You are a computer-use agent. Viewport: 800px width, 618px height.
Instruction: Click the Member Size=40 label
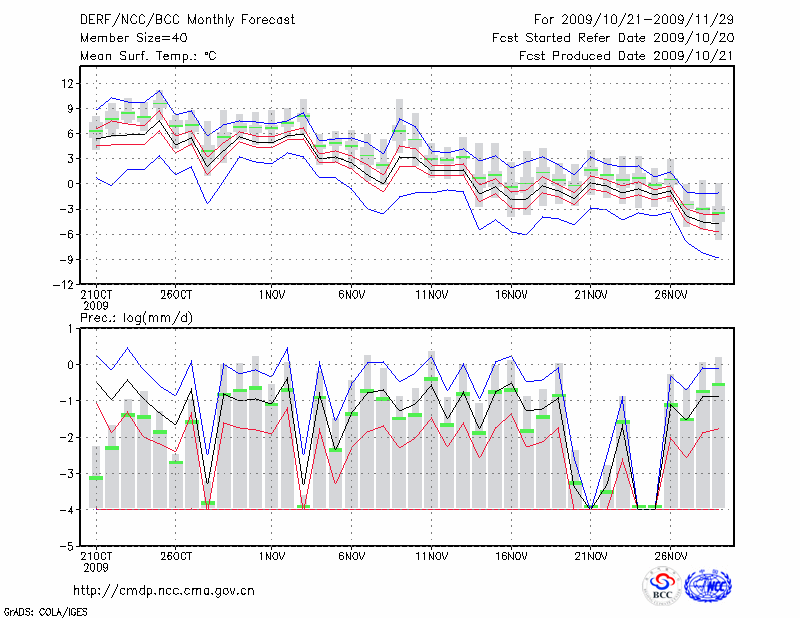[x=127, y=38]
